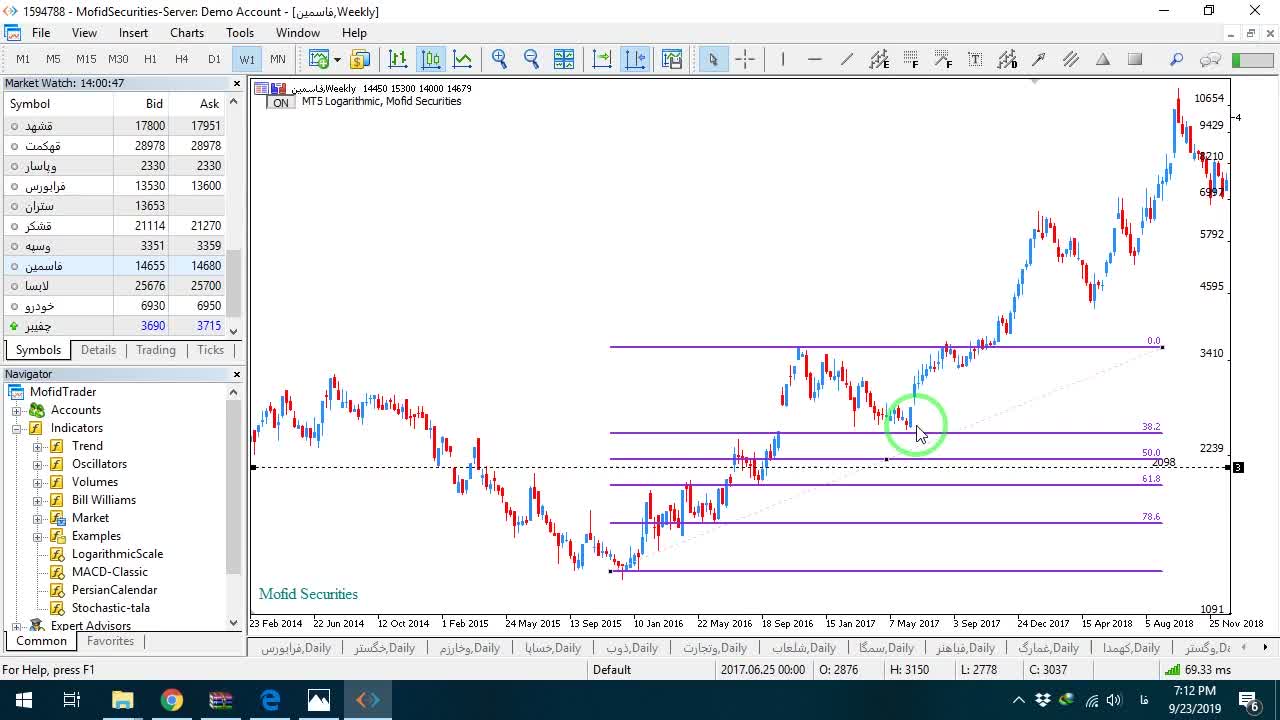Switch chart to D1 timeframe
The width and height of the screenshot is (1280, 720).
click(214, 59)
